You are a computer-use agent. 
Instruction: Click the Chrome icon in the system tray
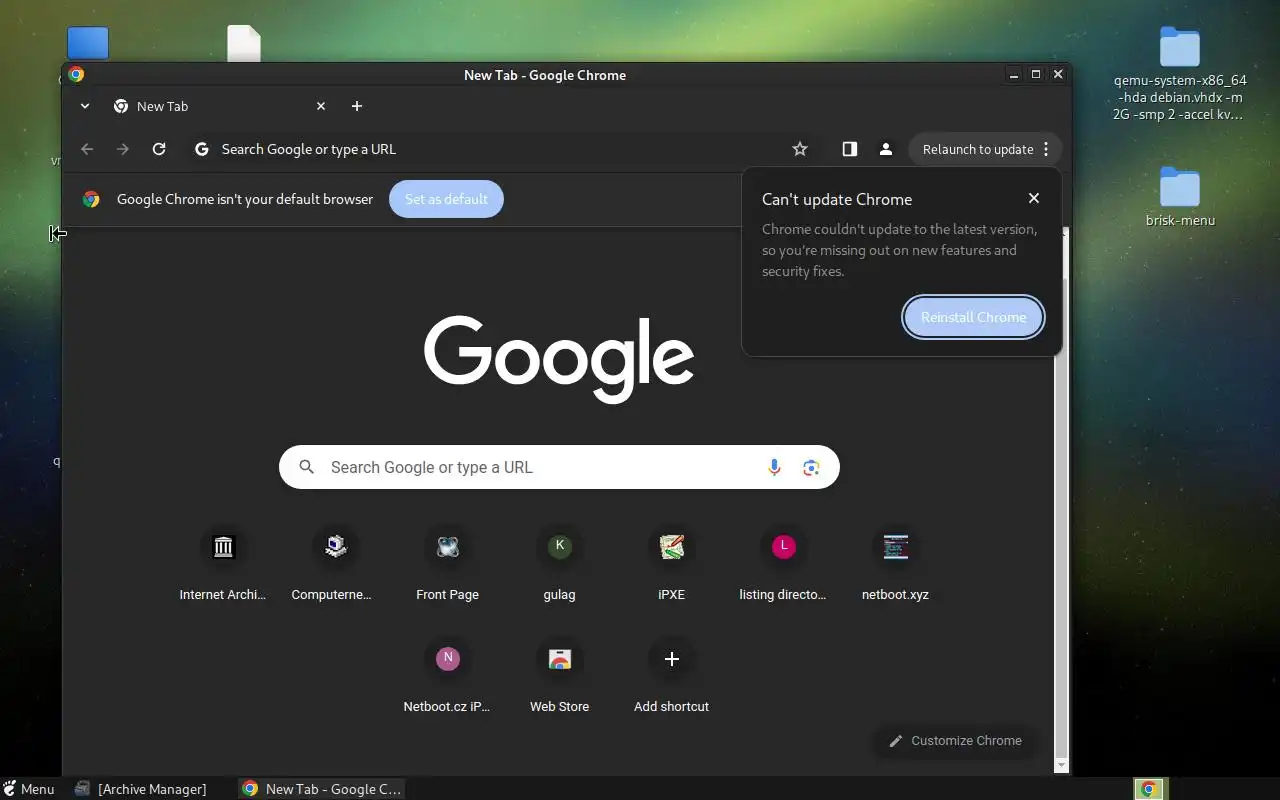(1150, 789)
